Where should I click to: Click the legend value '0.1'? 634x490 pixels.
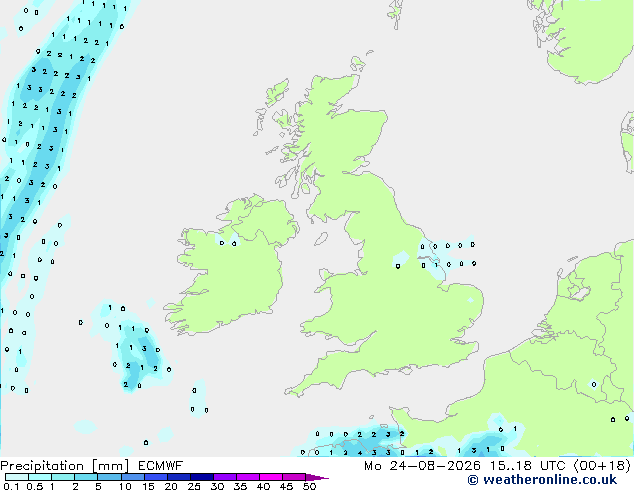point(11,486)
